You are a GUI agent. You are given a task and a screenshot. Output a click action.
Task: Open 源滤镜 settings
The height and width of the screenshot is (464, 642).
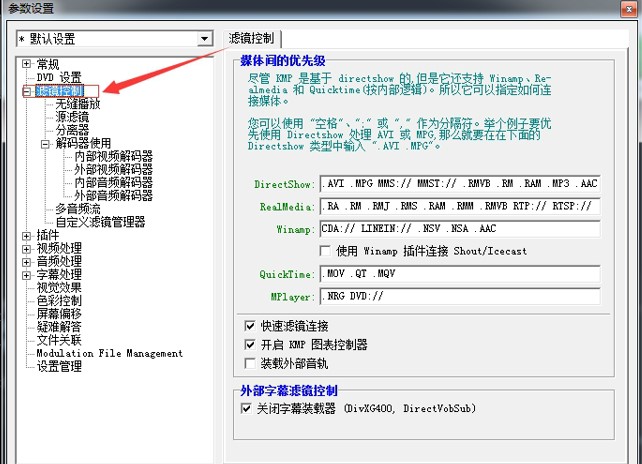pos(72,117)
